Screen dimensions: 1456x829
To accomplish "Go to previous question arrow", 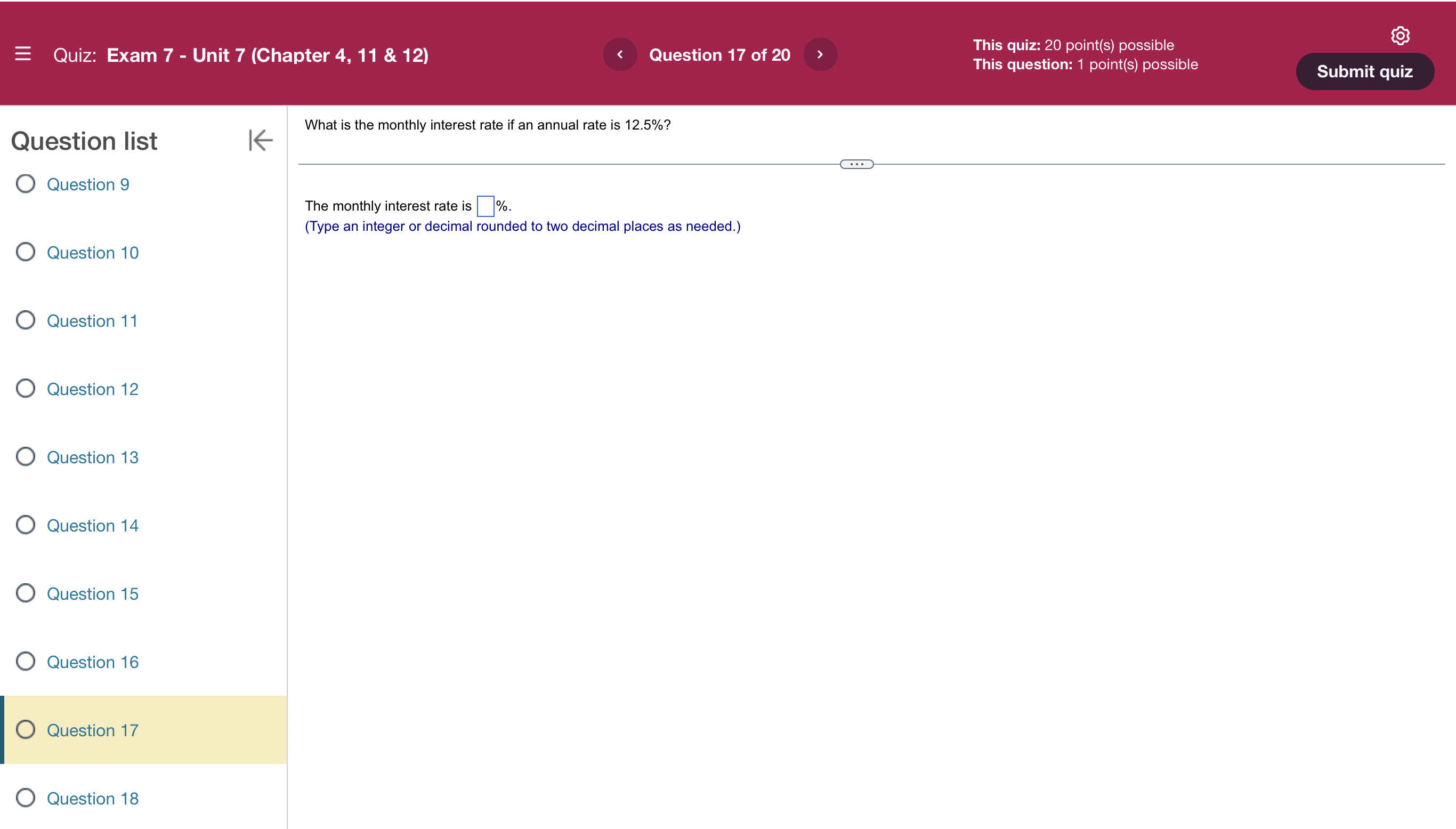I will (x=620, y=55).
